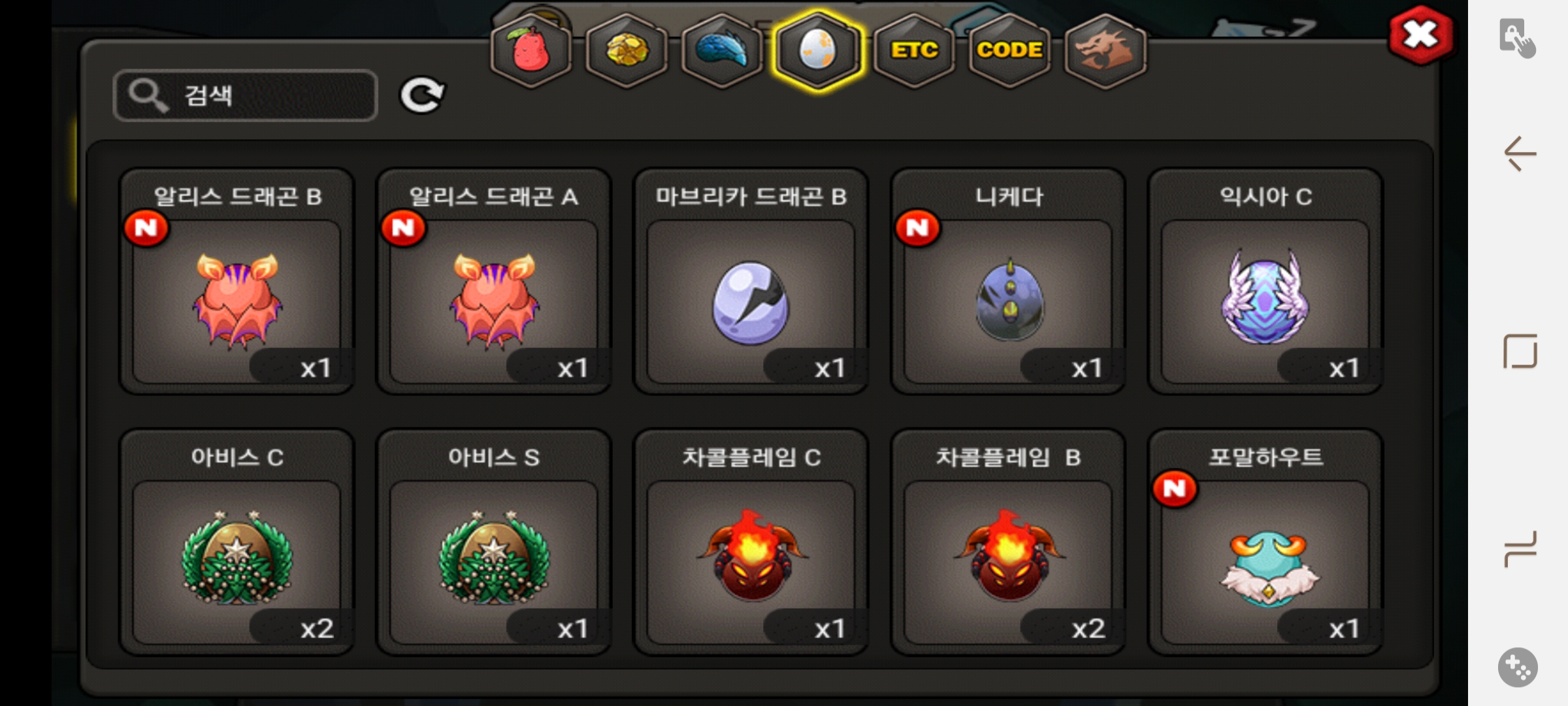Open the ETC tab
This screenshot has height=706, width=1568.
pyautogui.click(x=914, y=50)
